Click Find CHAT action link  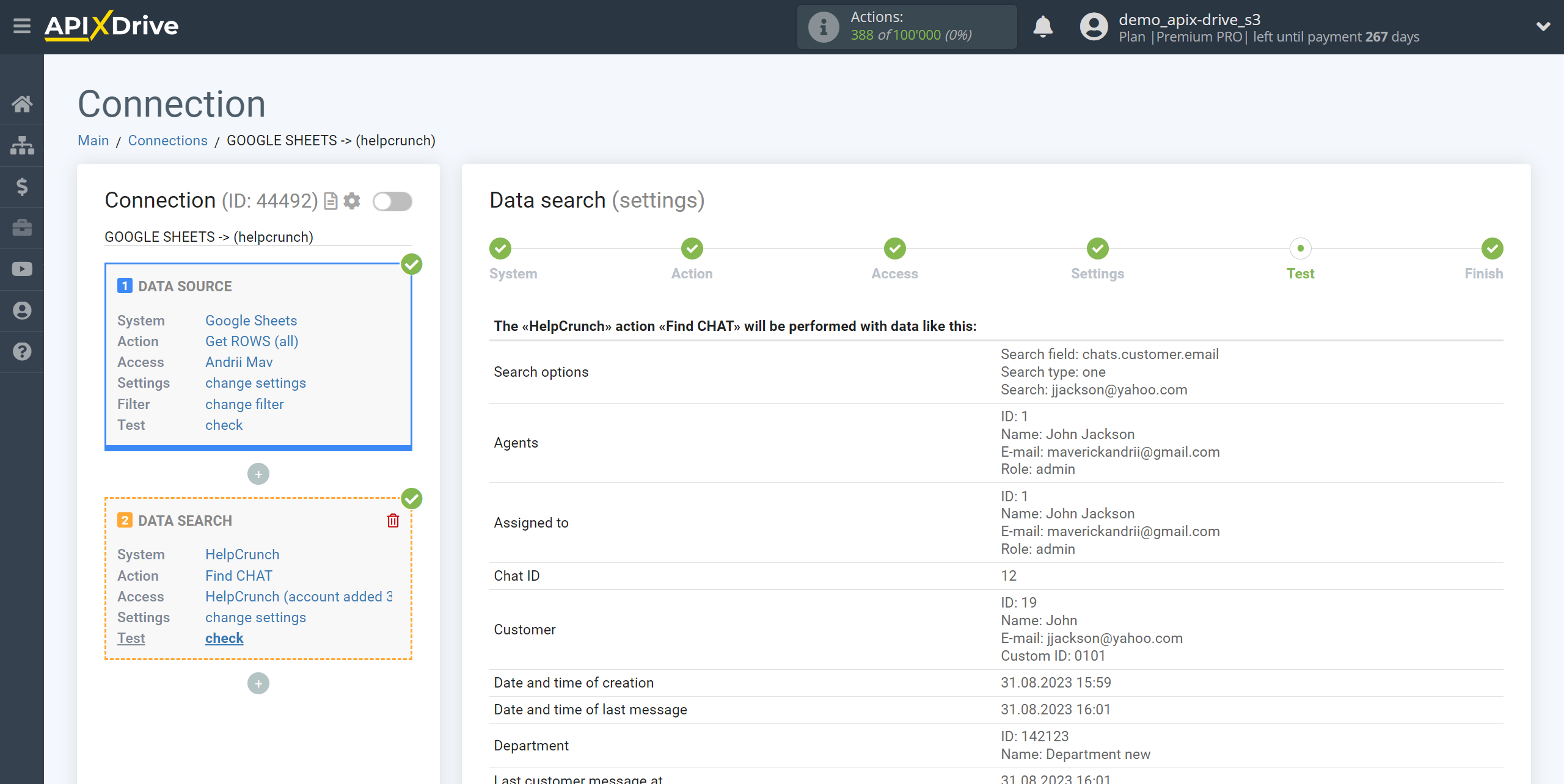pyautogui.click(x=239, y=576)
